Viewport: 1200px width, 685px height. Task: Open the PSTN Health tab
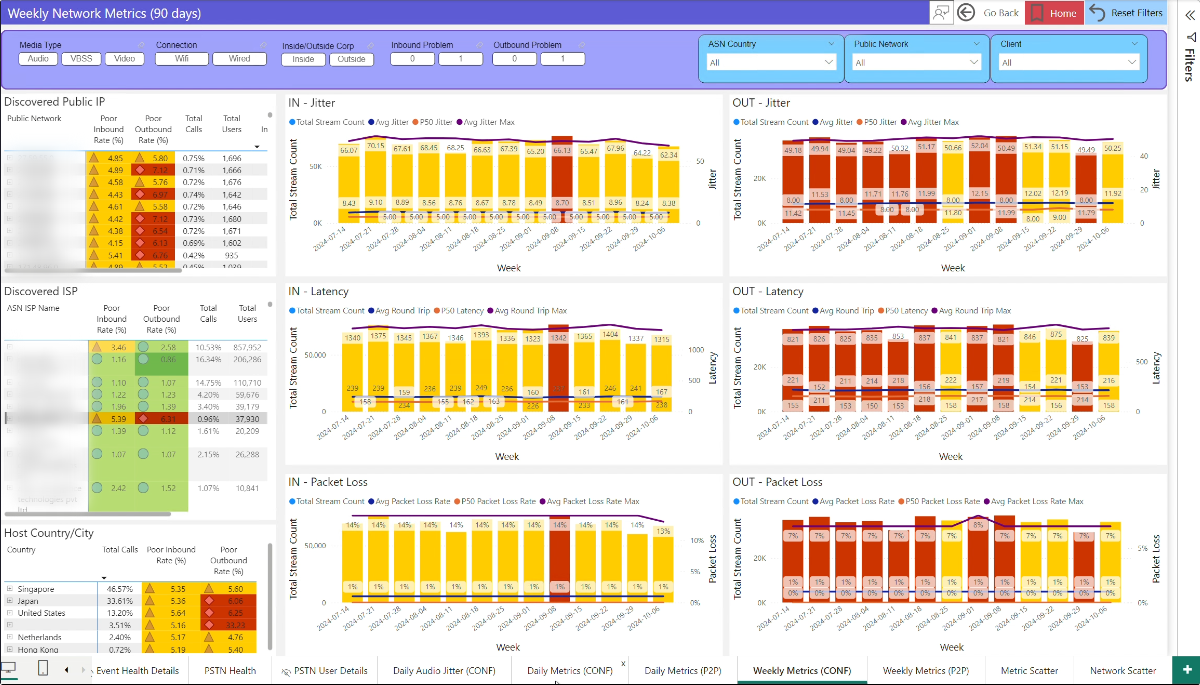[230, 670]
